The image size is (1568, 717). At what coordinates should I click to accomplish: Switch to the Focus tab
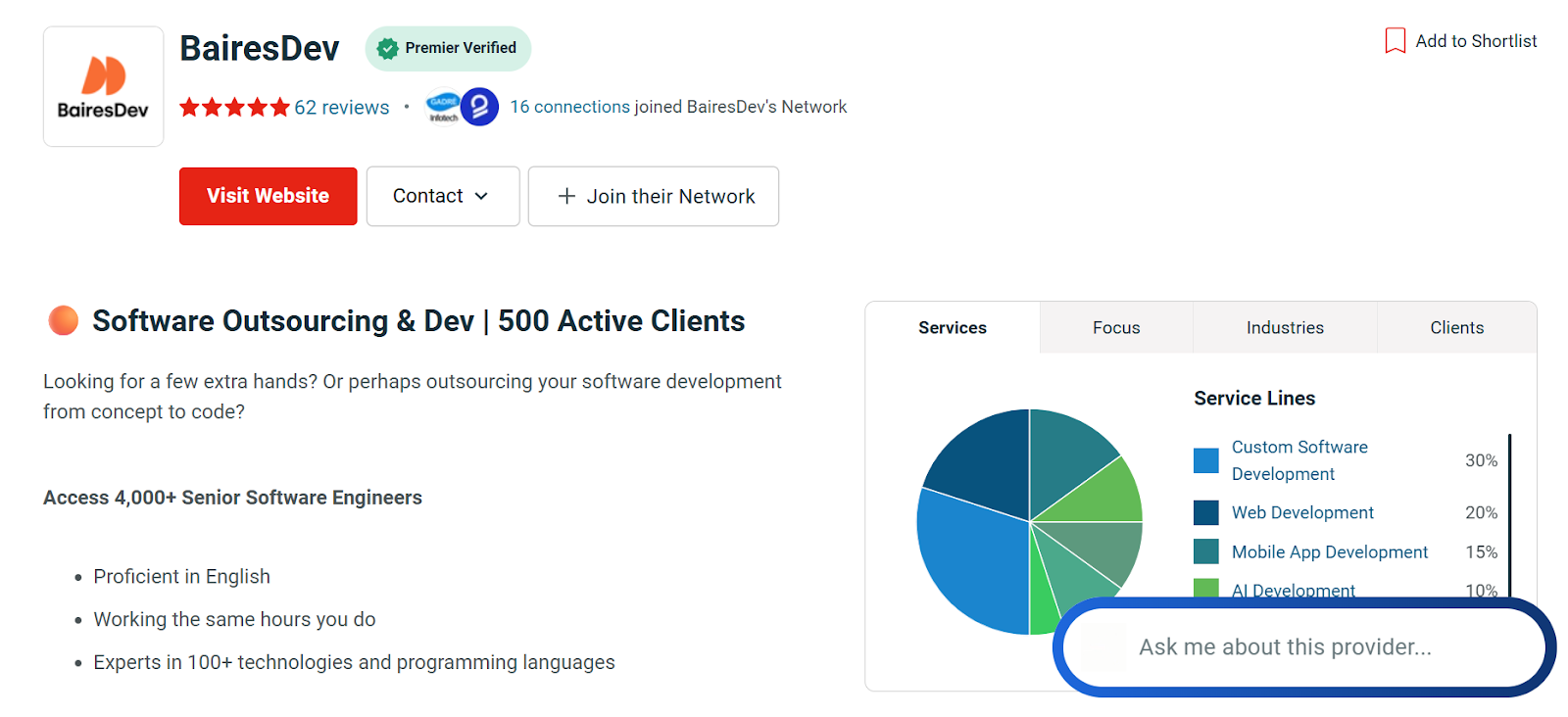coord(1116,327)
